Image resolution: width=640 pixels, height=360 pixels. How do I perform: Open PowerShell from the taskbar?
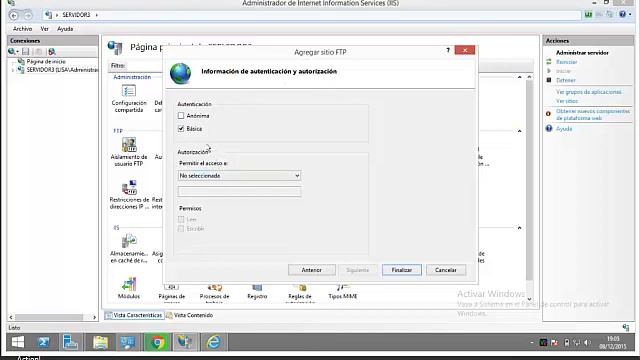coord(44,342)
